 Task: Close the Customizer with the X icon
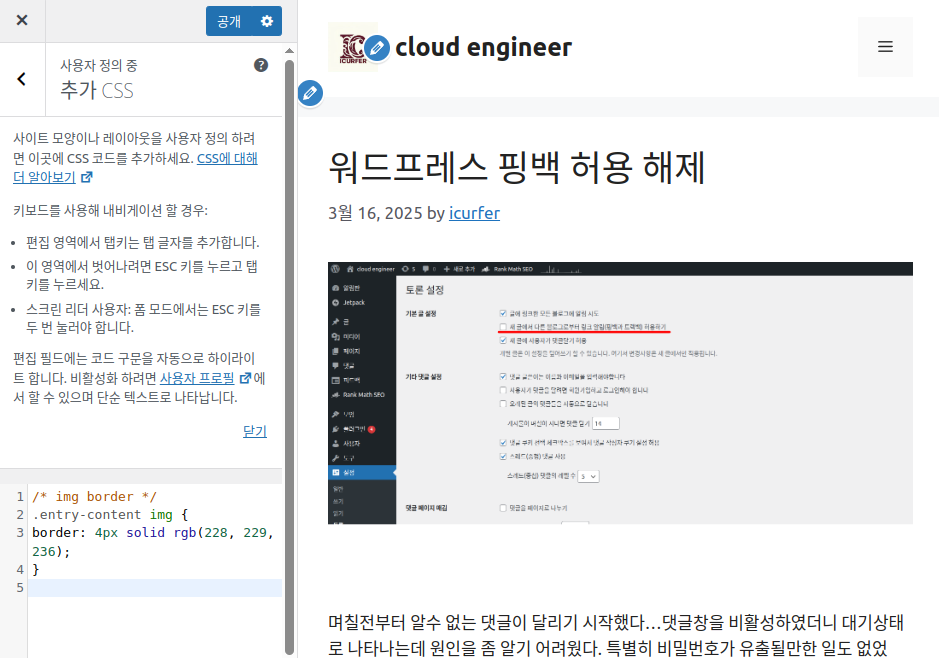22,21
